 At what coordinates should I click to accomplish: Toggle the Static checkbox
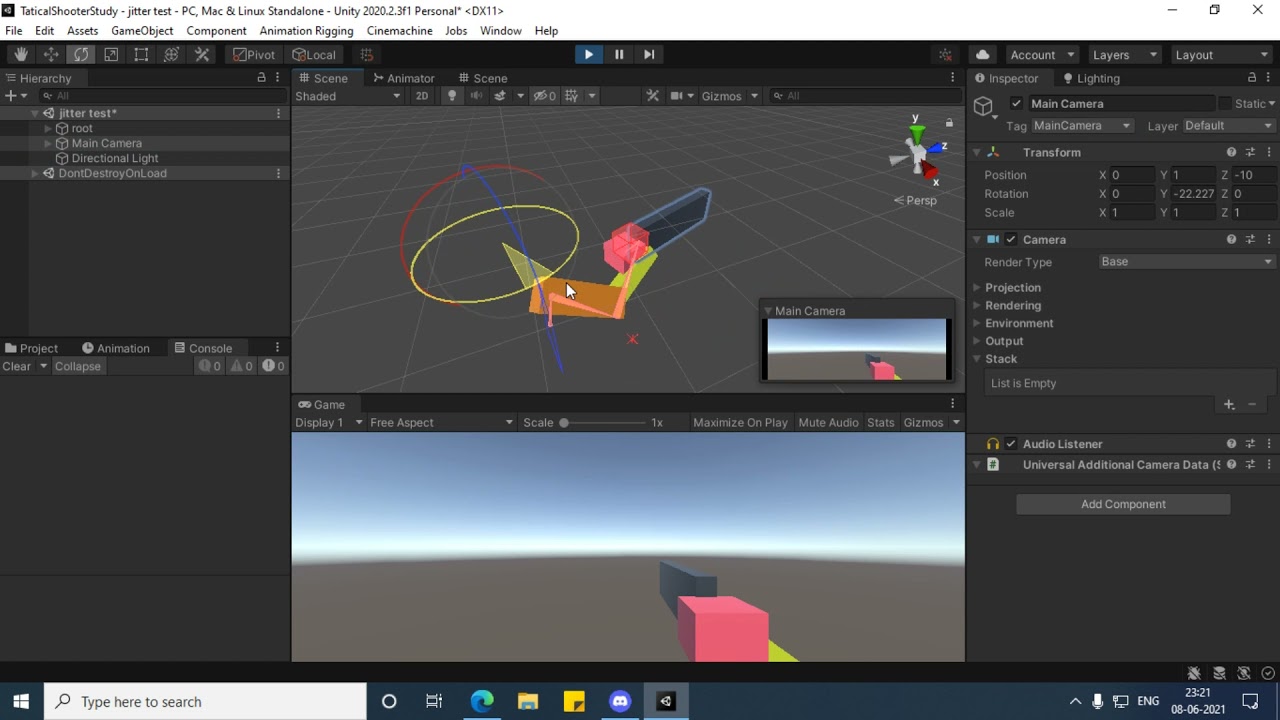coord(1225,104)
